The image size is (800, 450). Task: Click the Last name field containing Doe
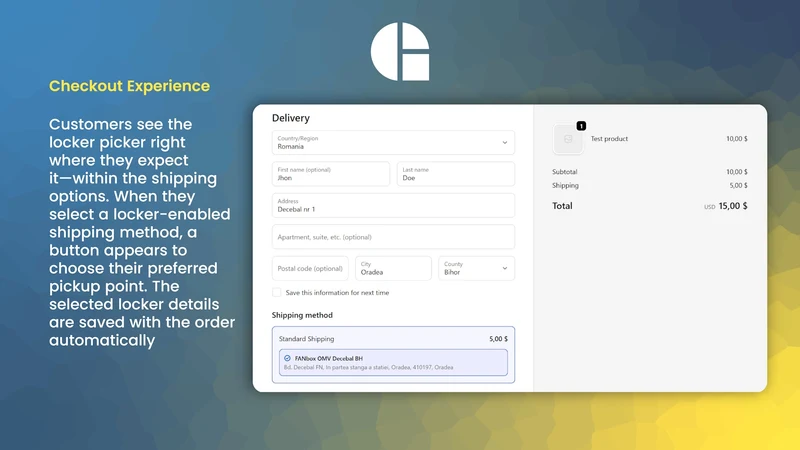(x=456, y=174)
